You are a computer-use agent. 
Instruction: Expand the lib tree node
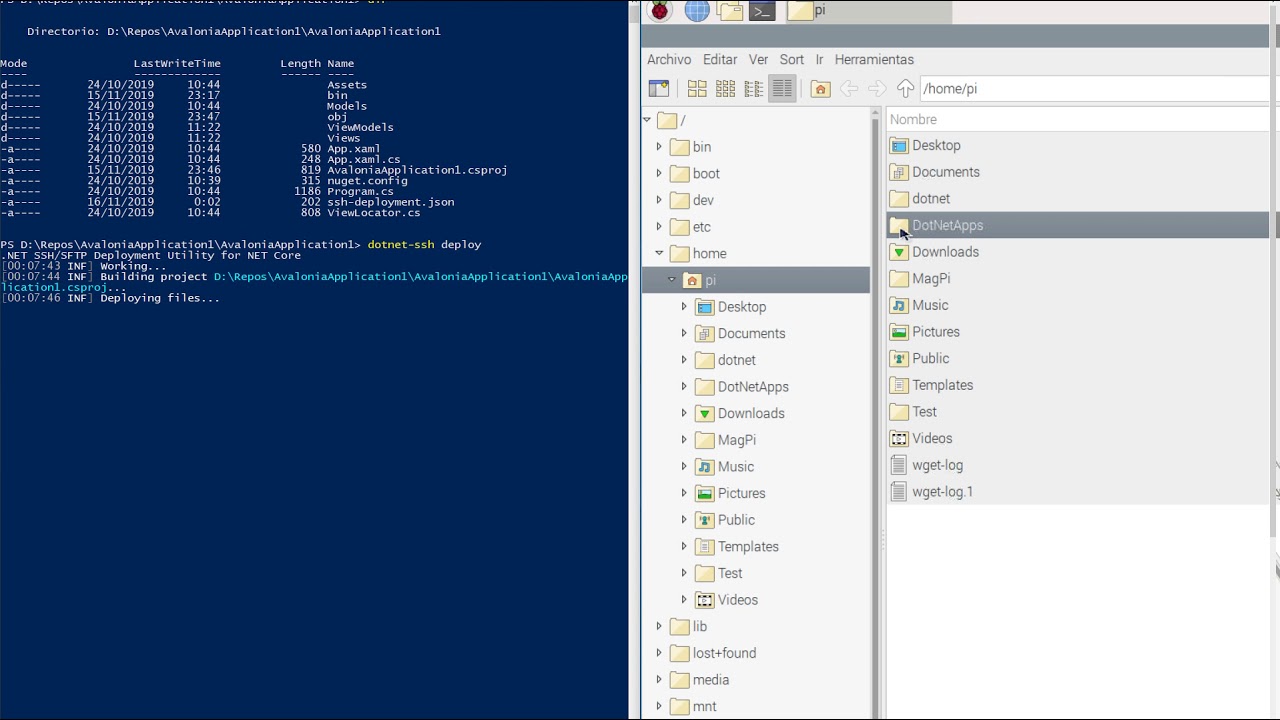[x=659, y=626]
